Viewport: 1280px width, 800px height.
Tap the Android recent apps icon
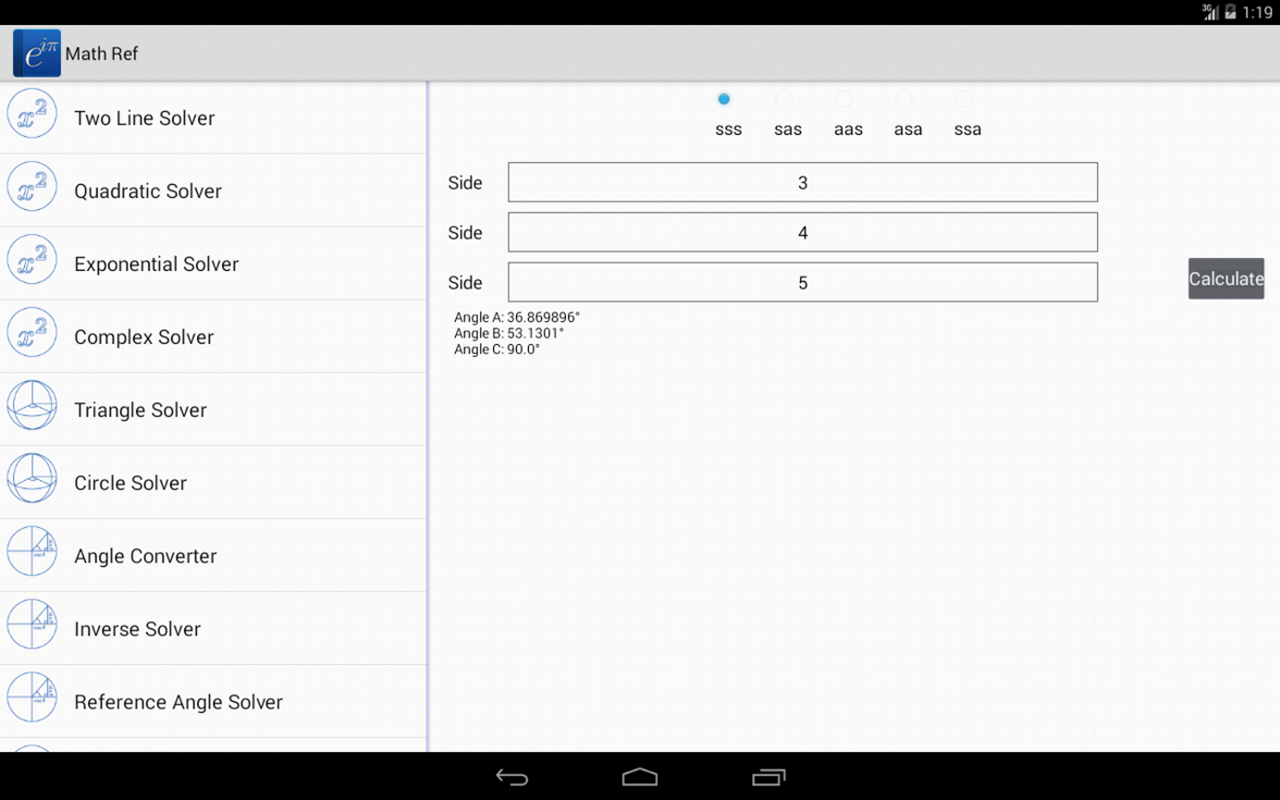pyautogui.click(x=768, y=777)
